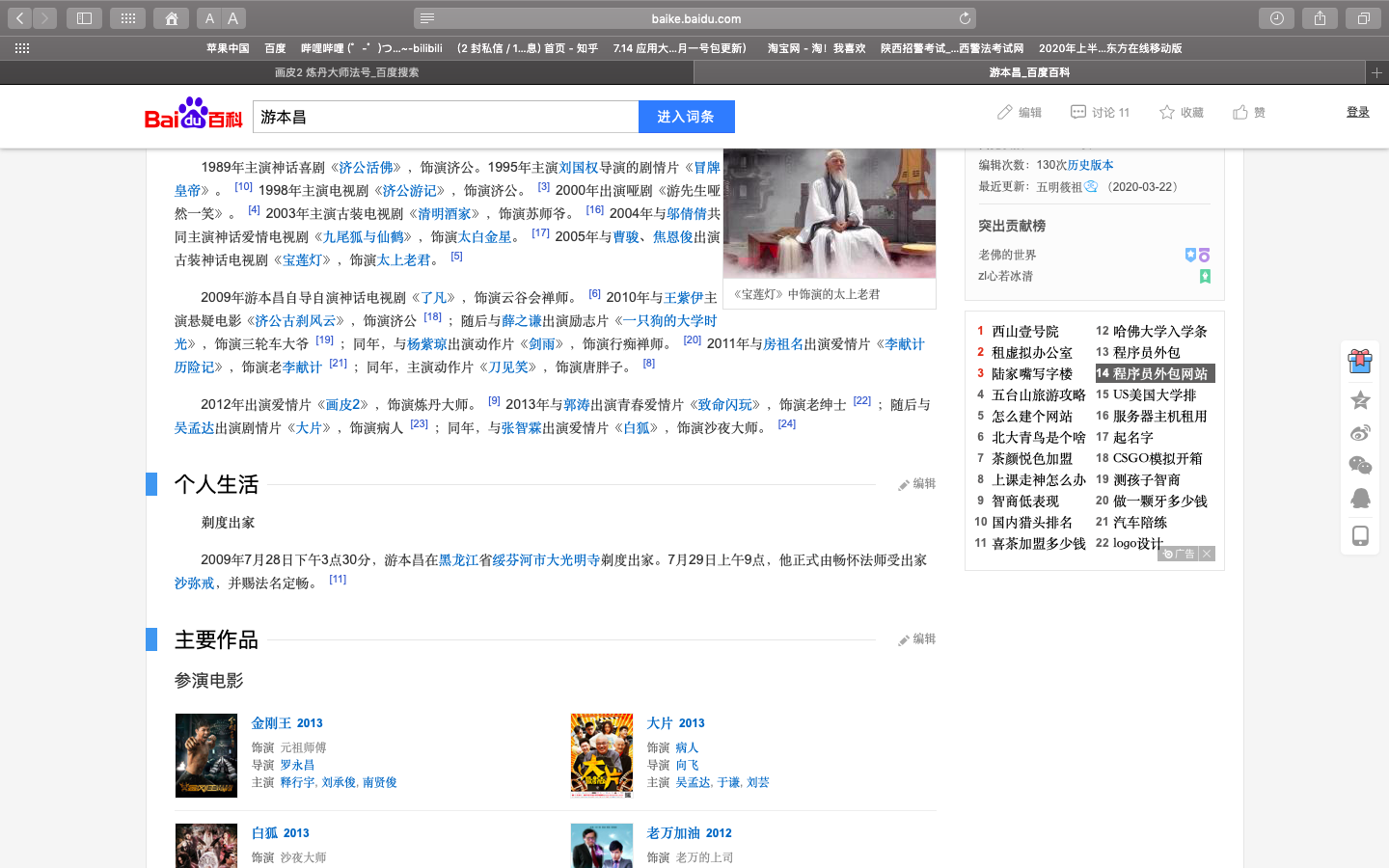Edit the 个人生活 section

(916, 484)
